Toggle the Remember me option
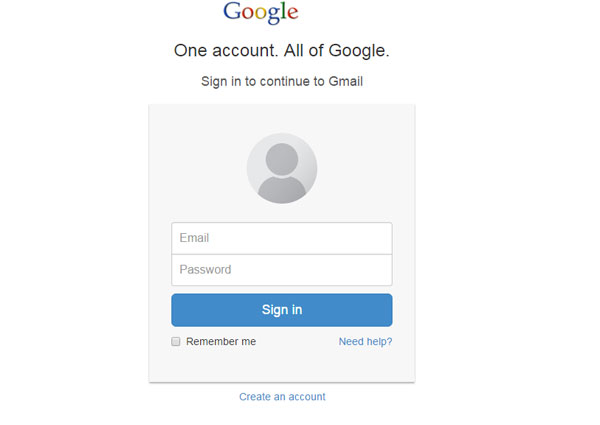 click(x=176, y=342)
